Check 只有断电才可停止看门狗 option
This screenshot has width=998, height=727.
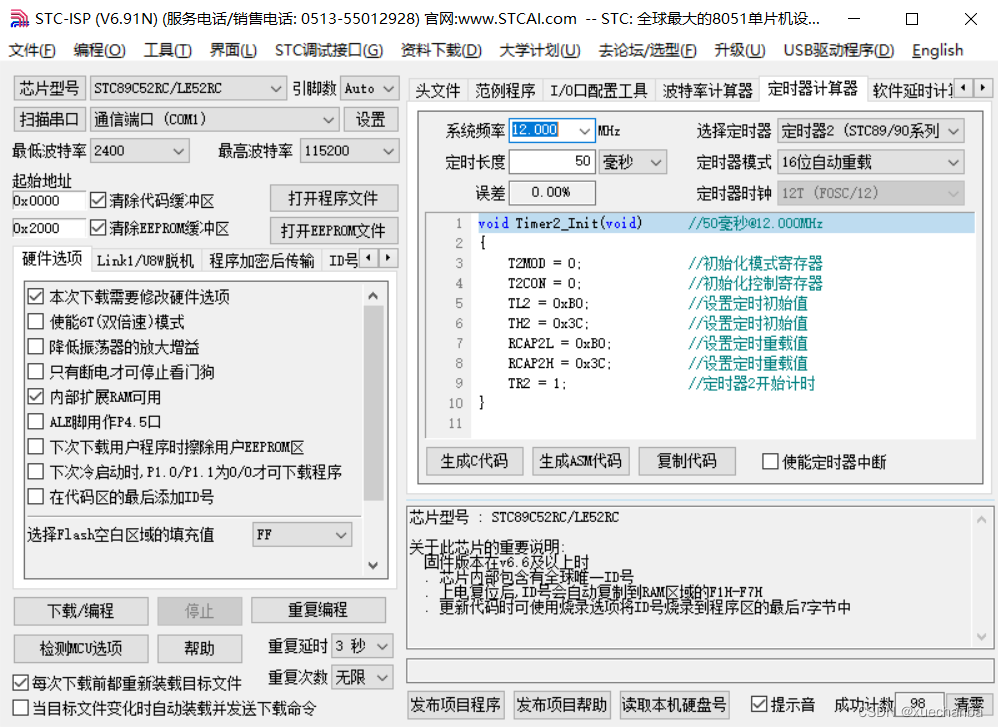pos(36,372)
